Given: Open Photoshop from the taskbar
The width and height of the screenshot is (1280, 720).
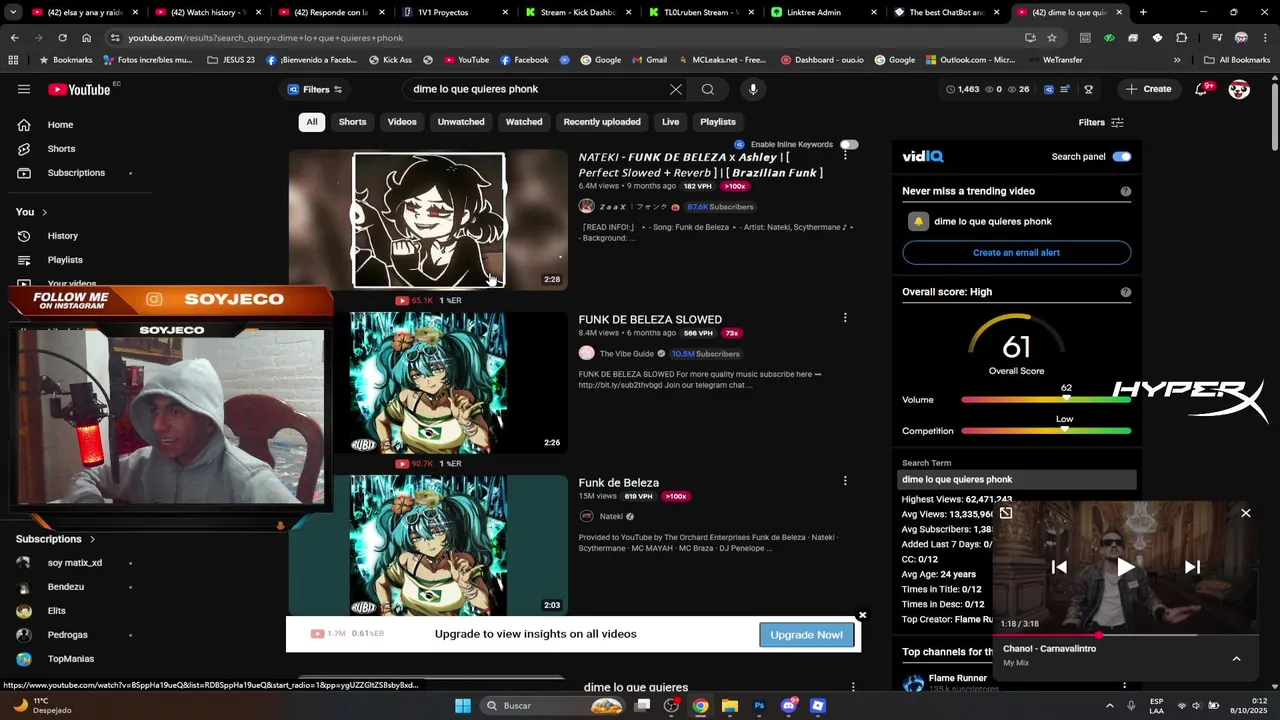Looking at the screenshot, I should (x=759, y=705).
